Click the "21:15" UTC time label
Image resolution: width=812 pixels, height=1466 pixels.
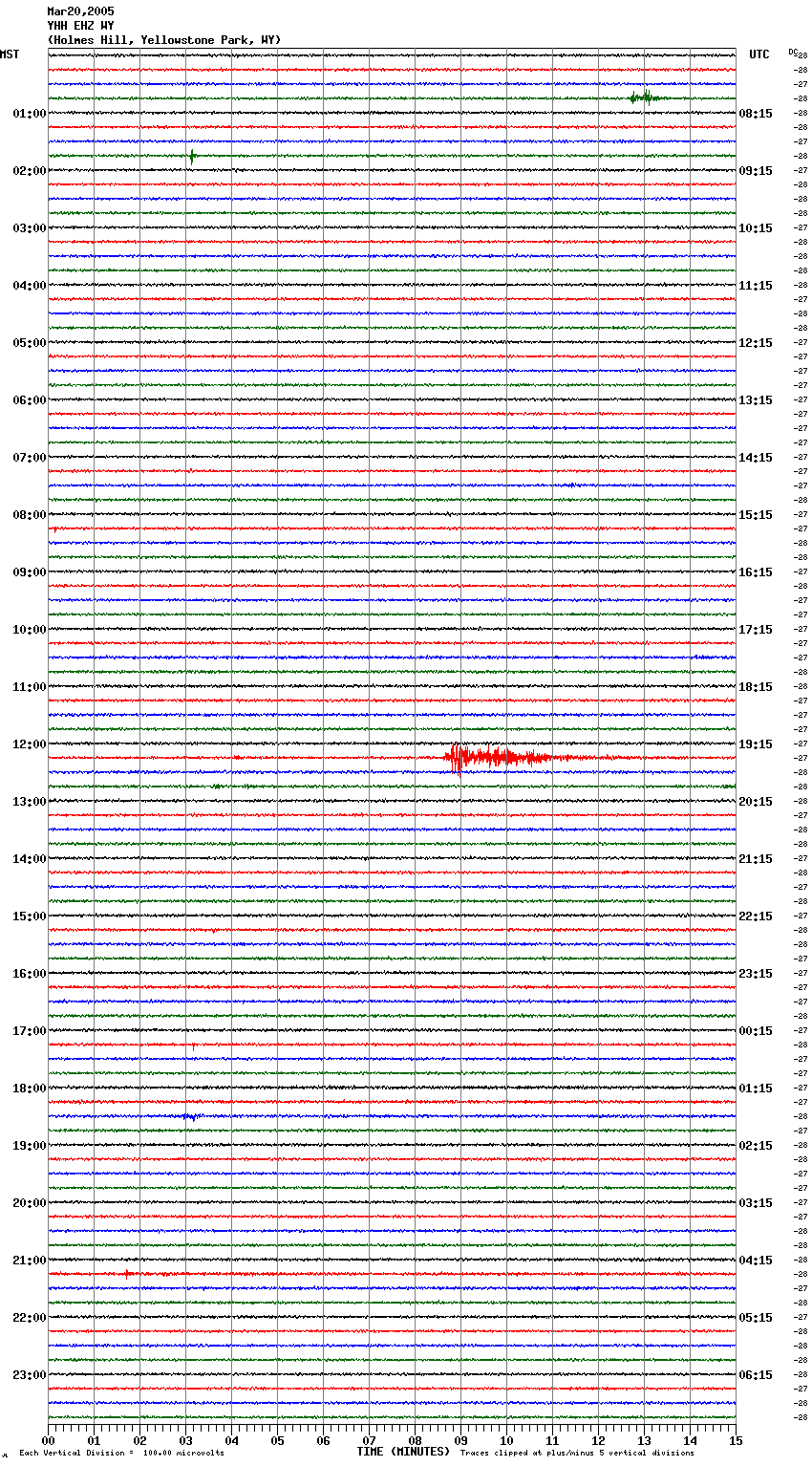coord(756,859)
